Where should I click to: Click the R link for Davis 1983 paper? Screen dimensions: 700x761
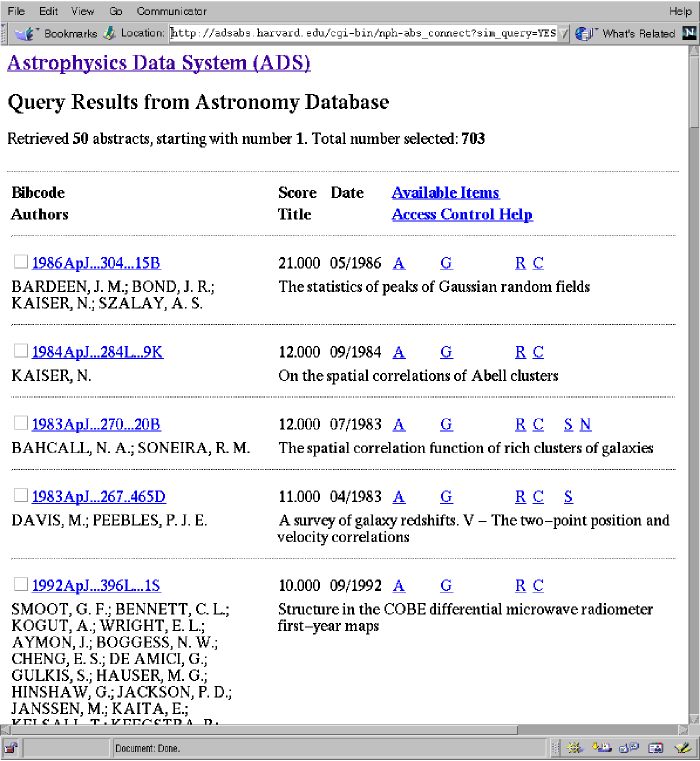pyautogui.click(x=520, y=496)
